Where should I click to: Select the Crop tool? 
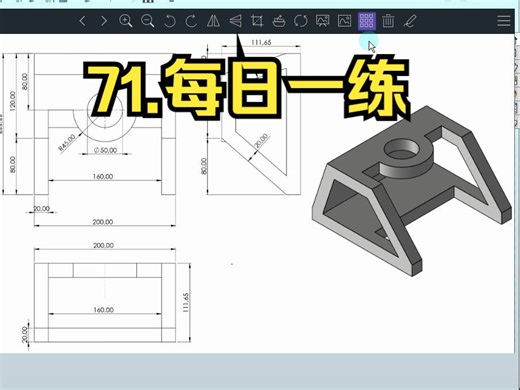pos(257,21)
